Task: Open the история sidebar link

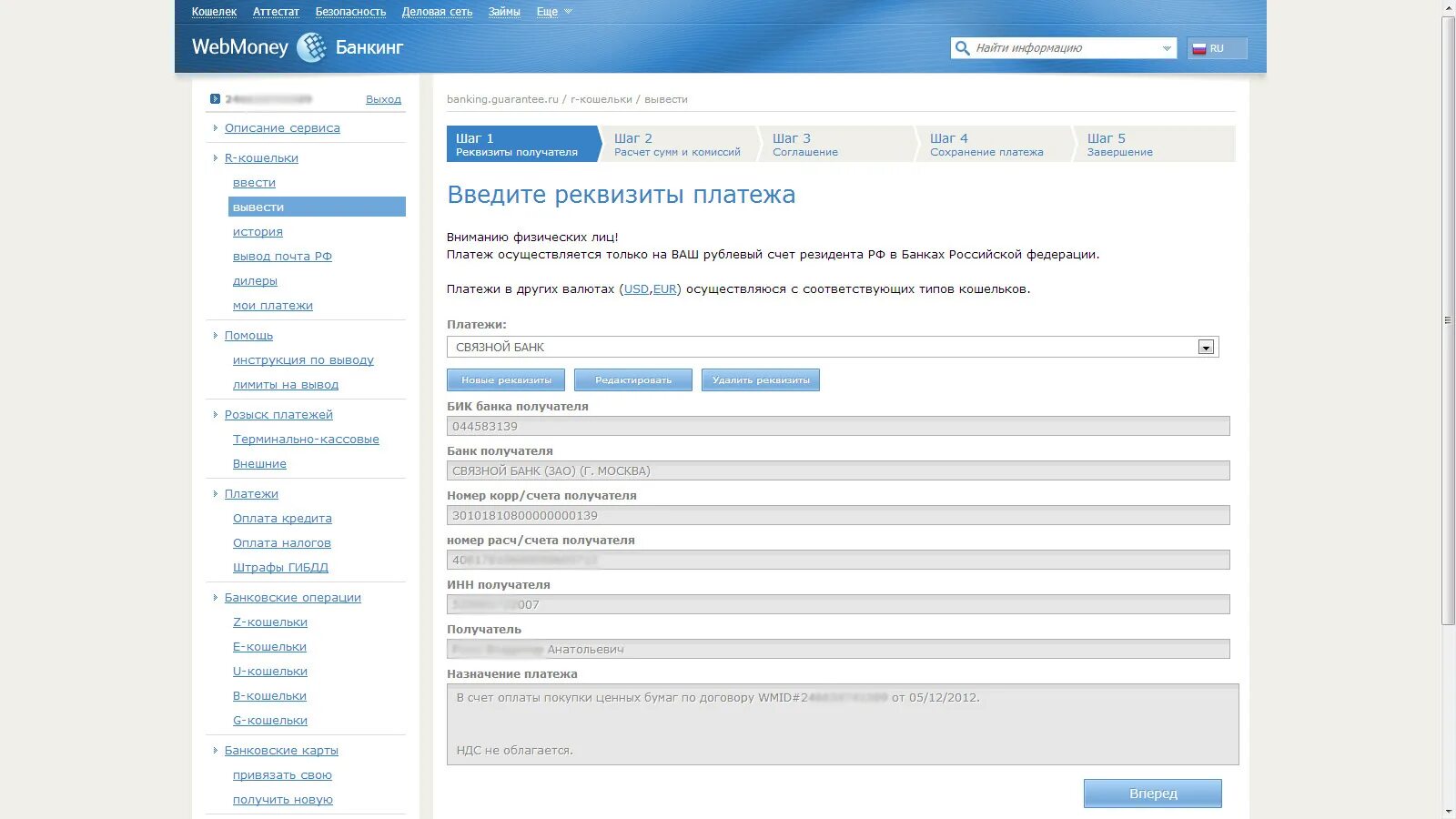Action: tap(258, 232)
